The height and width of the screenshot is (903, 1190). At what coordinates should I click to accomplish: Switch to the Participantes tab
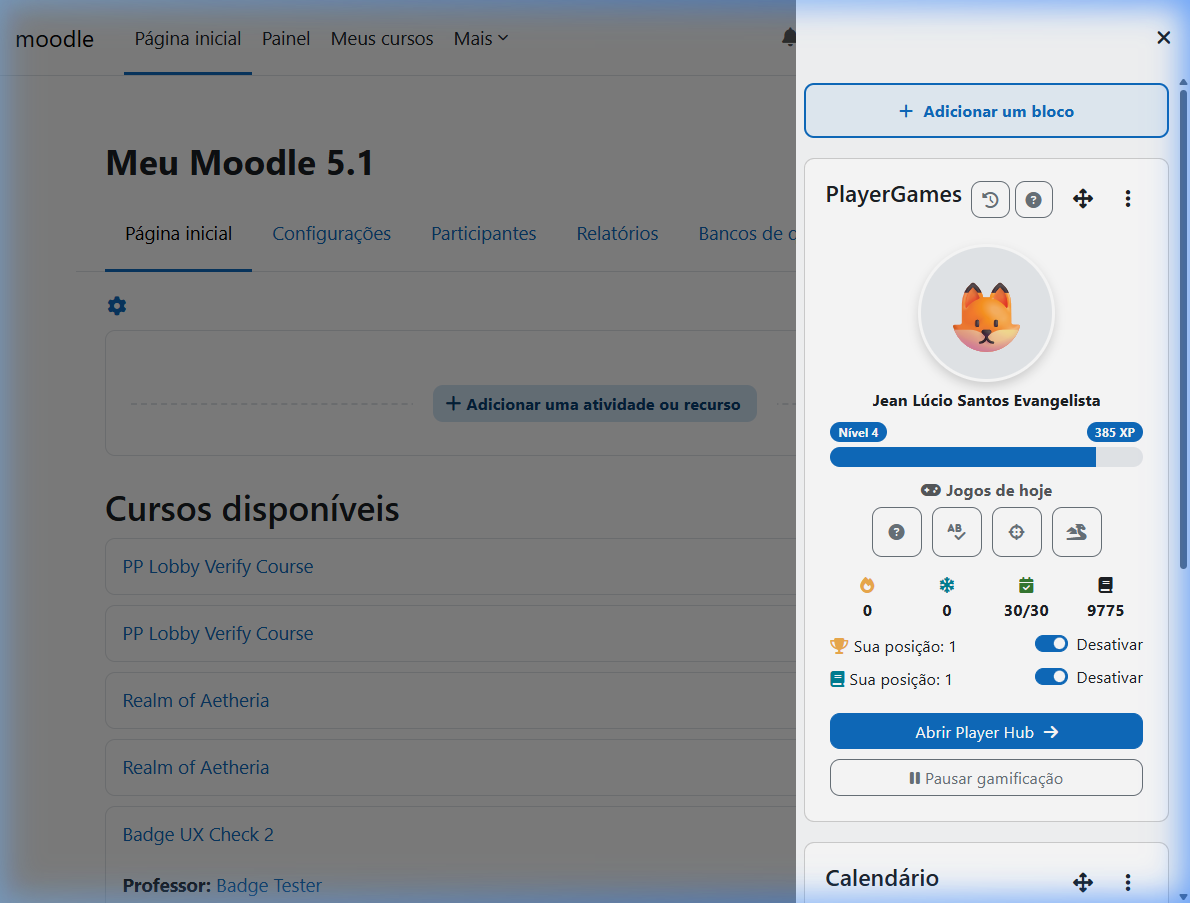[483, 234]
